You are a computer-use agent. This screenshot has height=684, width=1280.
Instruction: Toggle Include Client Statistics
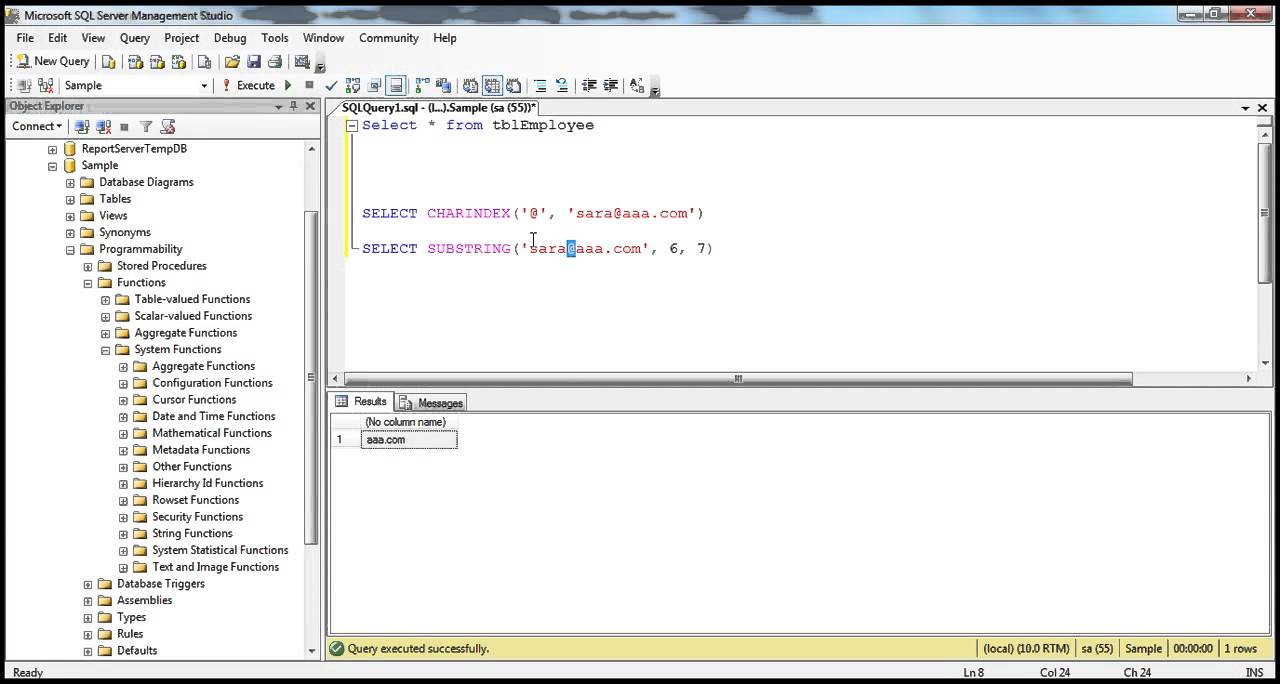(x=443, y=86)
